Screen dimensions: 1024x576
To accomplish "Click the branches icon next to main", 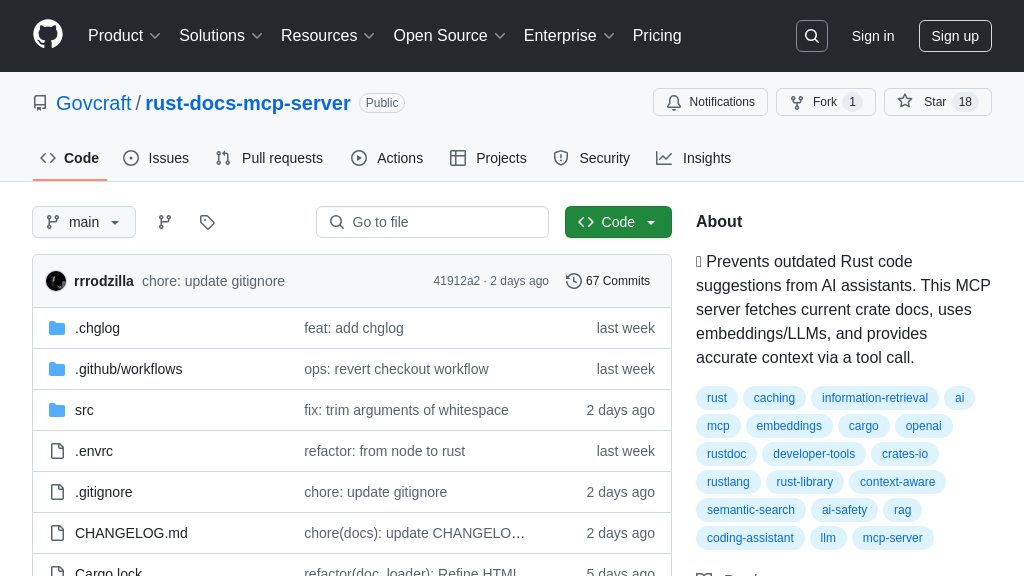I will pos(165,222).
